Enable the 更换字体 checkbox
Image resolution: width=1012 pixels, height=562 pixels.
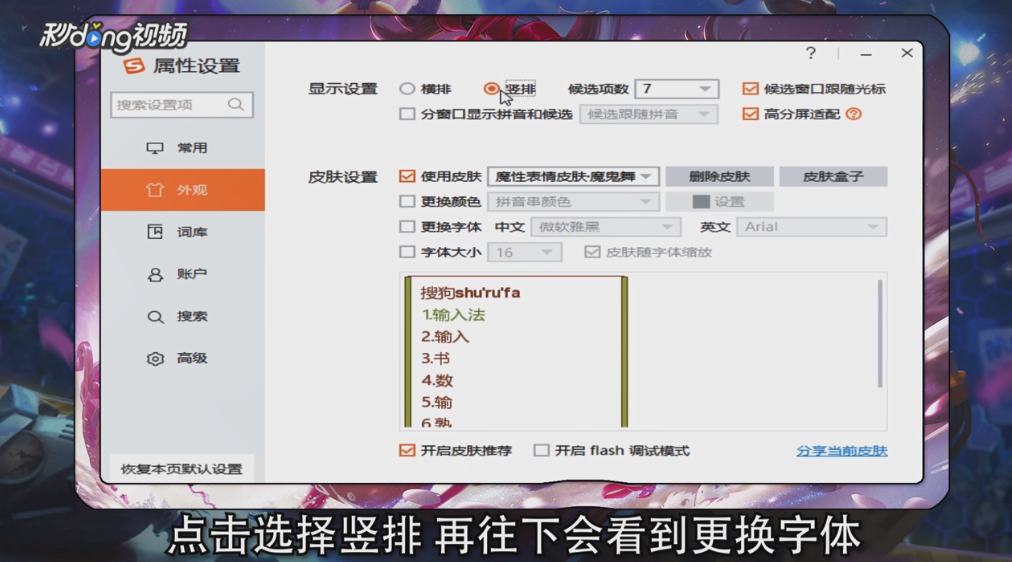[407, 226]
